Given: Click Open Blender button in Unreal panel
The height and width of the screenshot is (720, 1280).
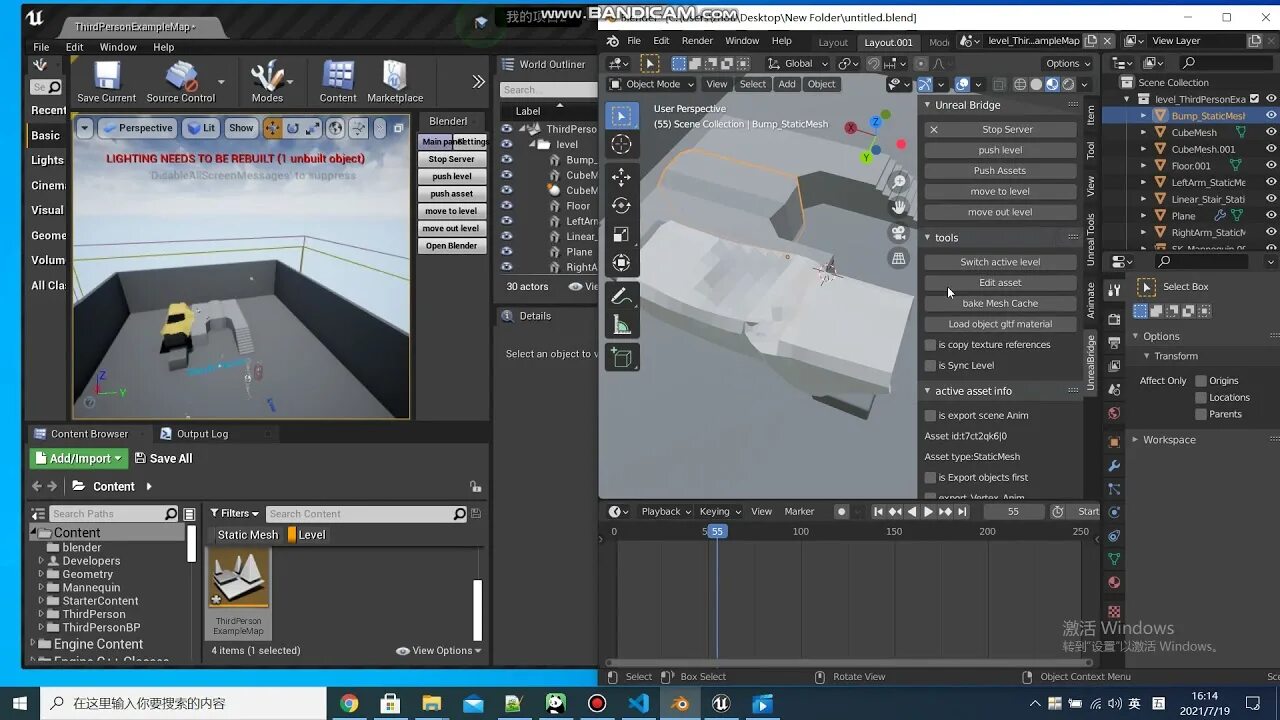Looking at the screenshot, I should 451,246.
